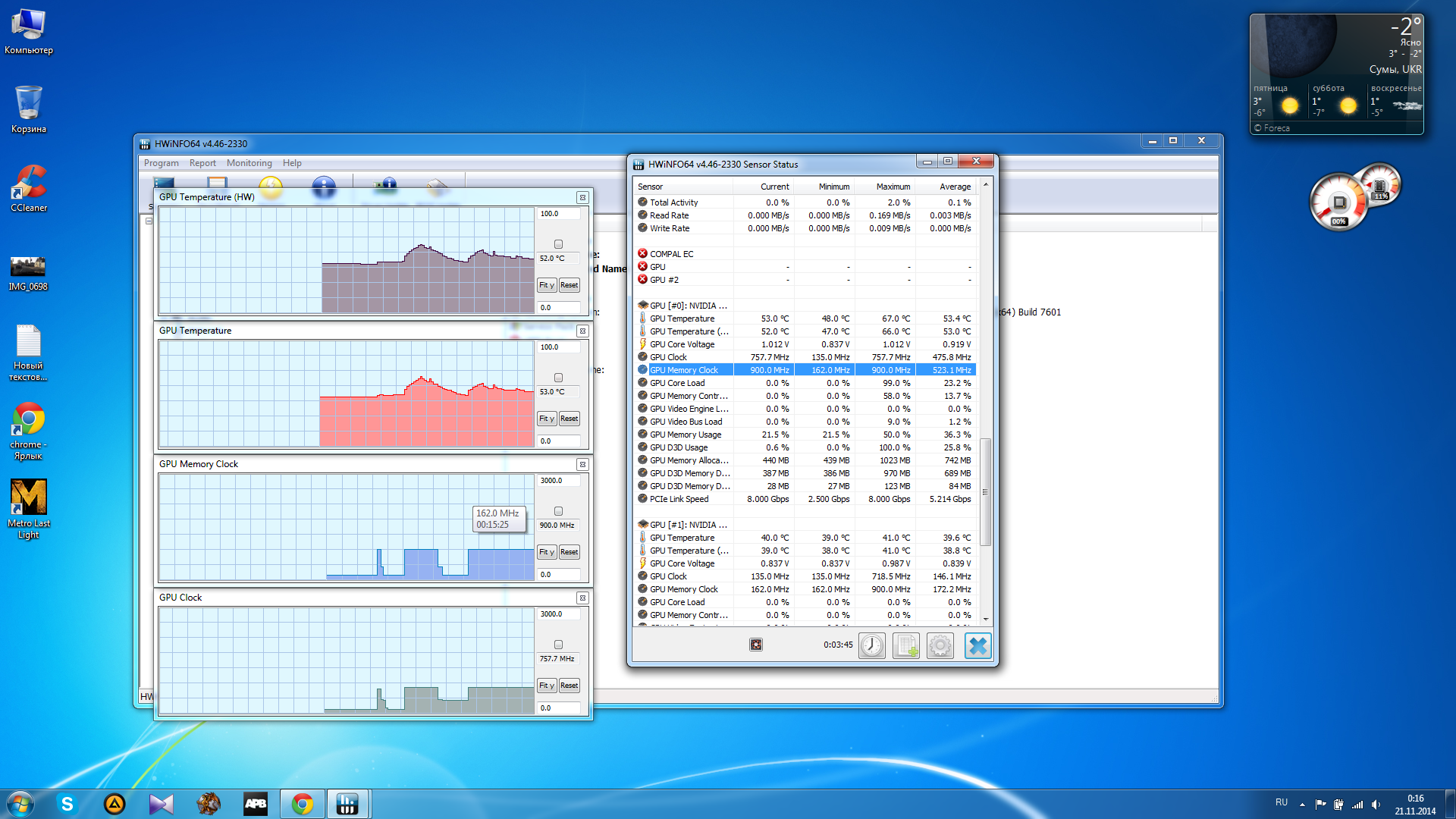The height and width of the screenshot is (819, 1456).
Task: Toggle checkbox in GPU Memory Clock graph
Action: point(559,511)
